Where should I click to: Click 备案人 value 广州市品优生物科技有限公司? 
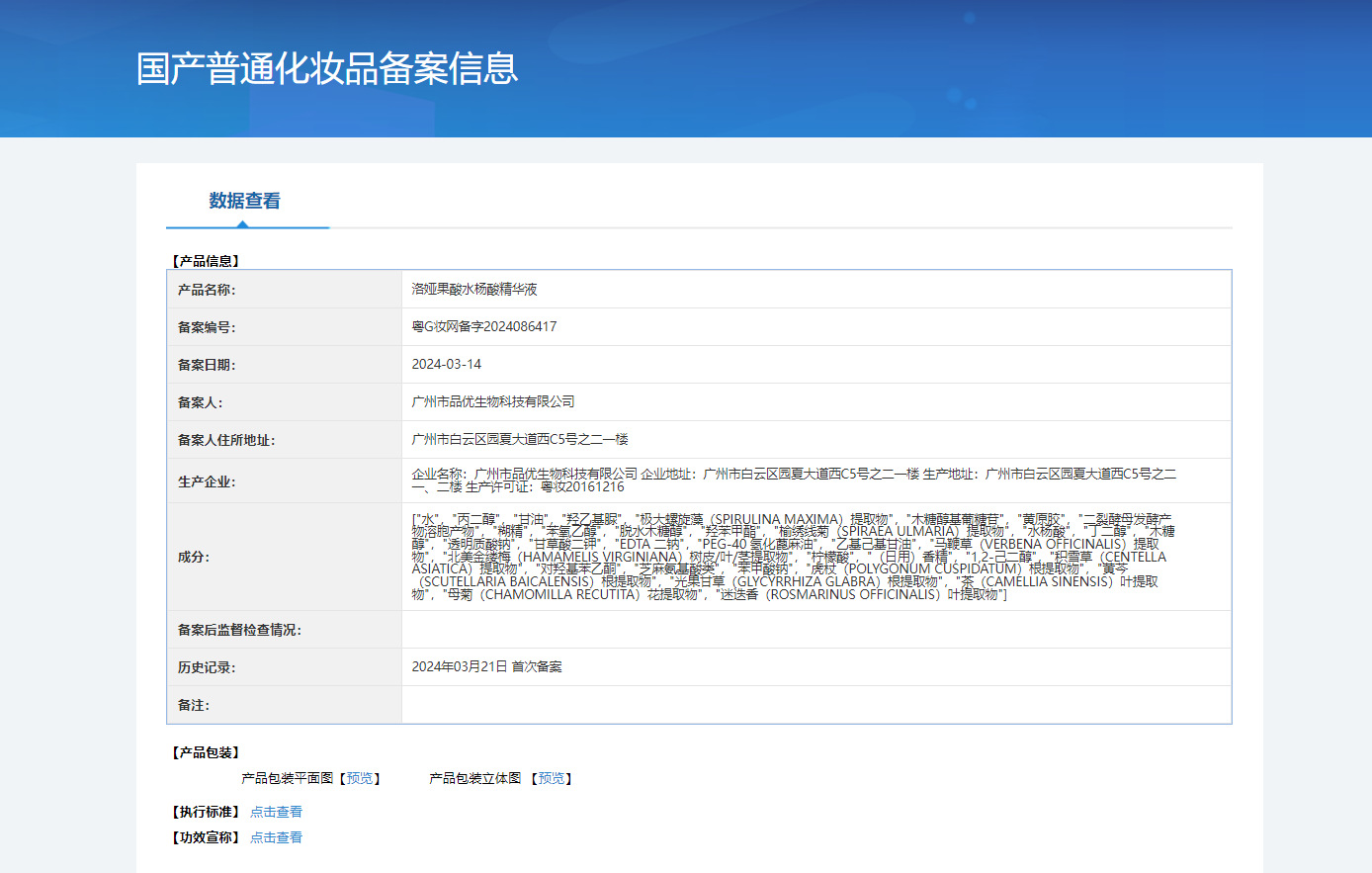493,401
